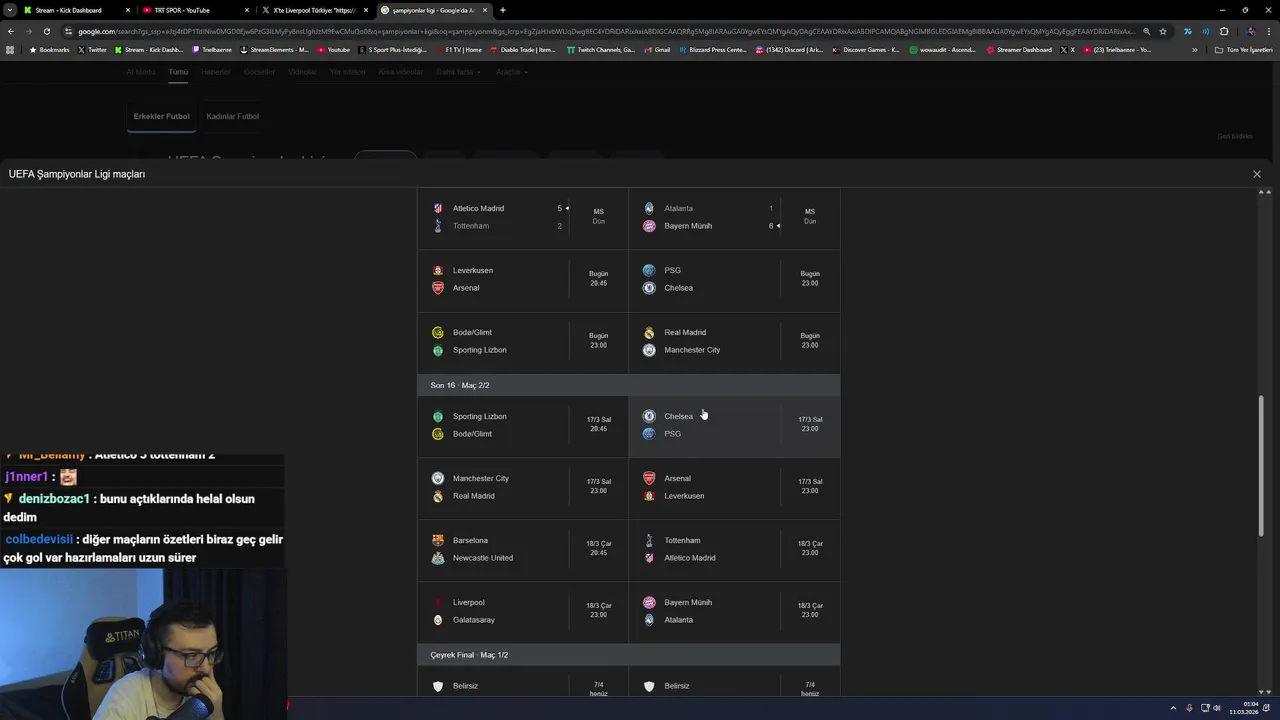The width and height of the screenshot is (1280, 720).
Task: Click Manchester City vs Real Madrid 17/3 fixture
Action: point(523,487)
